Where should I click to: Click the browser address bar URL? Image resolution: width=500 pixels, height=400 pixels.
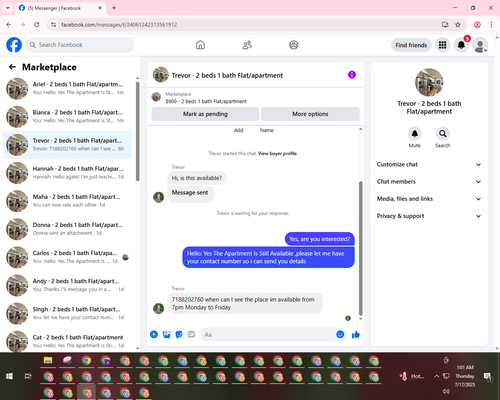point(119,25)
